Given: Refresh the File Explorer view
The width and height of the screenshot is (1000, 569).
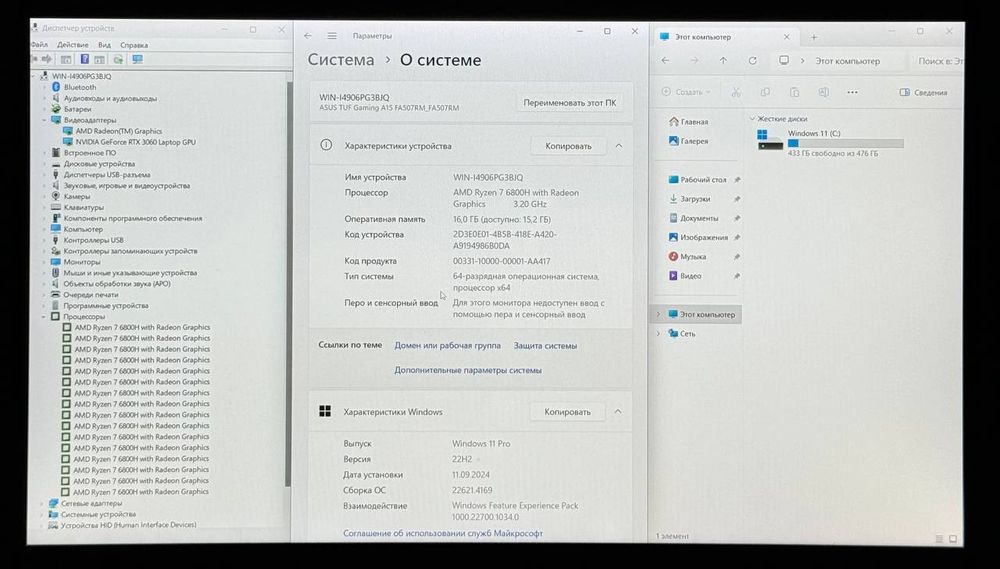Looking at the screenshot, I should (x=753, y=61).
